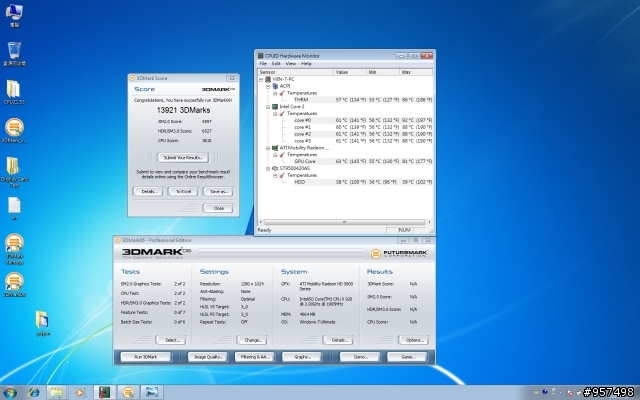Click the Graphs button in 3DMark06
This screenshot has height=400, width=640.
coord(302,357)
